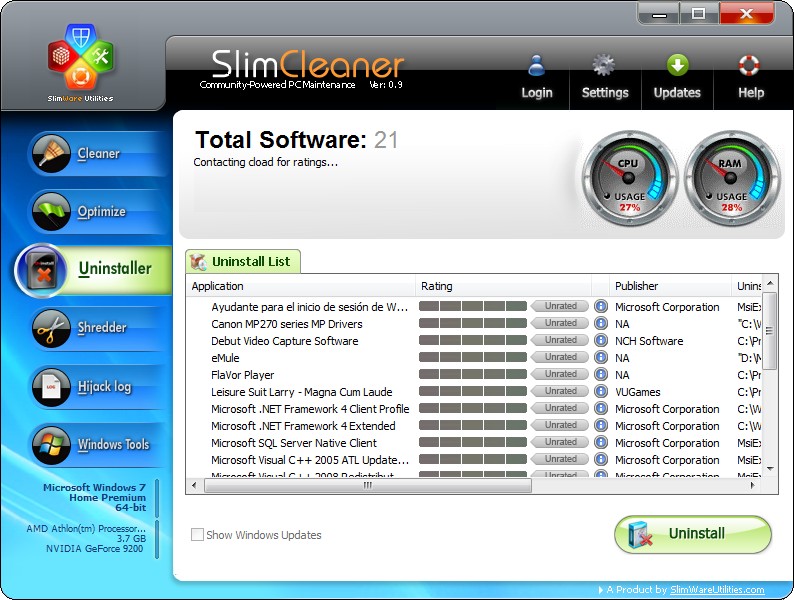Viewport: 794px width, 600px height.
Task: Open Settings gear in header
Action: pos(604,66)
